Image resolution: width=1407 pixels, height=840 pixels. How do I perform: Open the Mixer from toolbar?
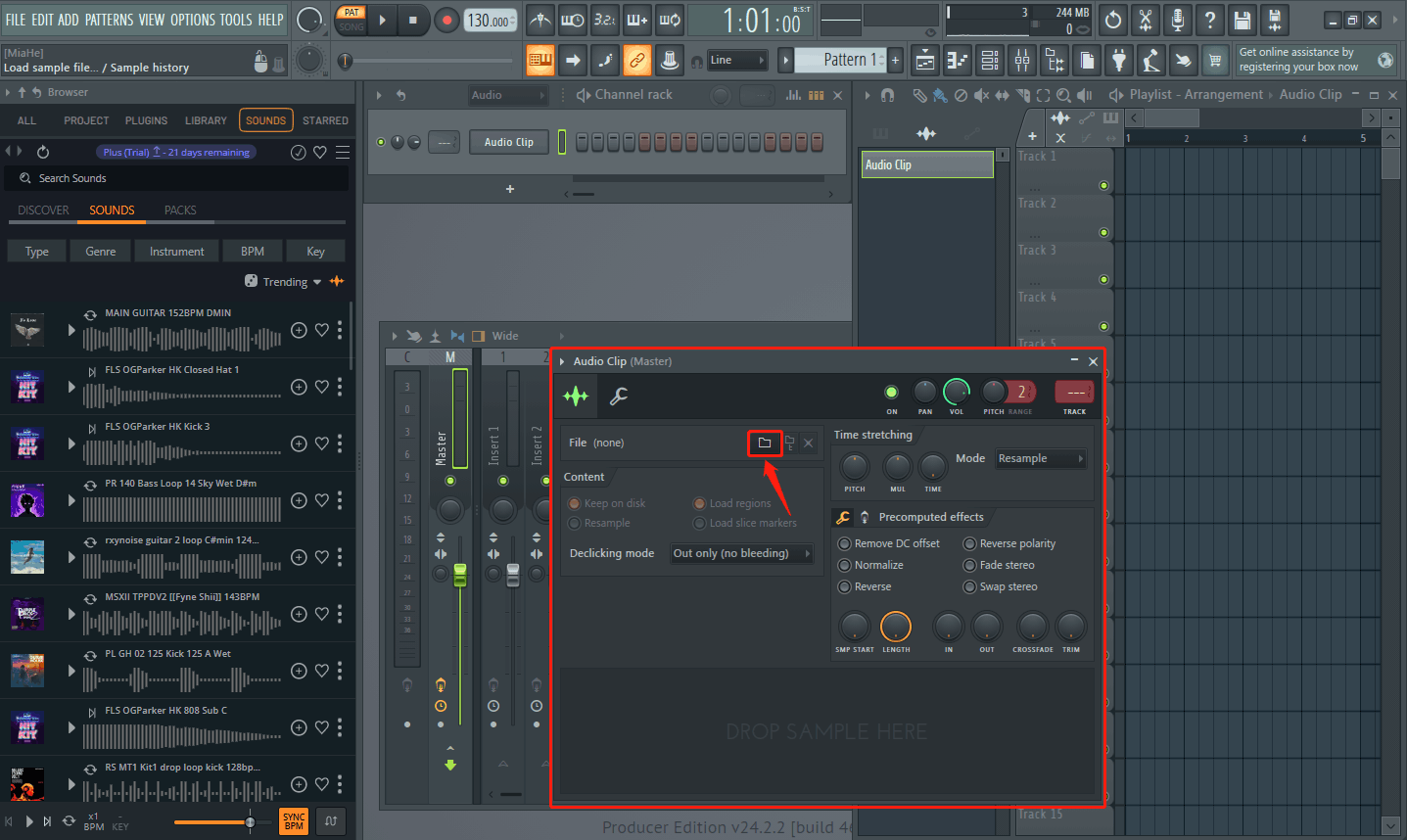(1022, 61)
